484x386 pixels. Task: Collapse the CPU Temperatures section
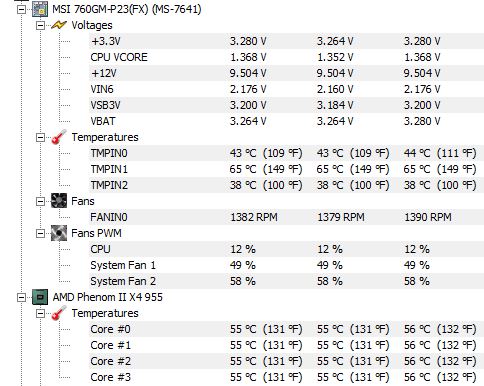[x=40, y=313]
